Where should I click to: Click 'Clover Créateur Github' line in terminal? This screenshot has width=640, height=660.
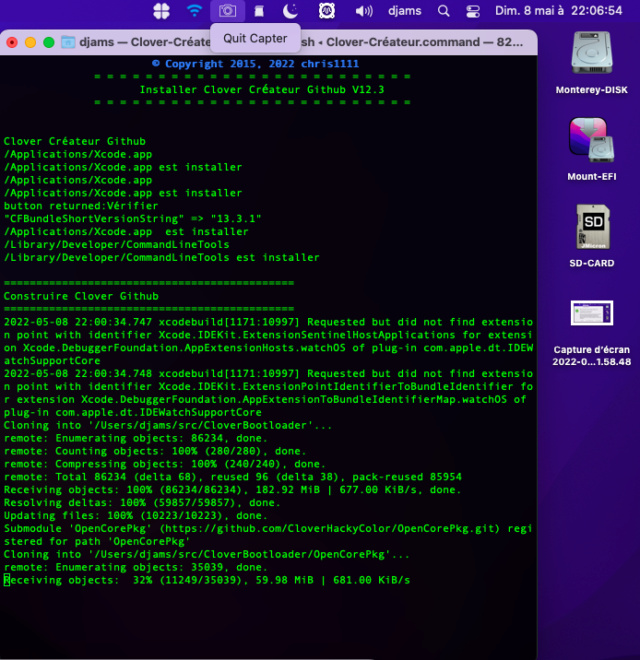[x=75, y=141]
